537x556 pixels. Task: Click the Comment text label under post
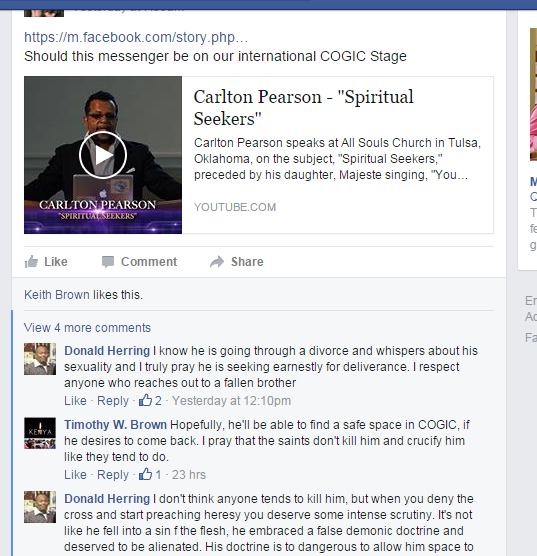(149, 262)
